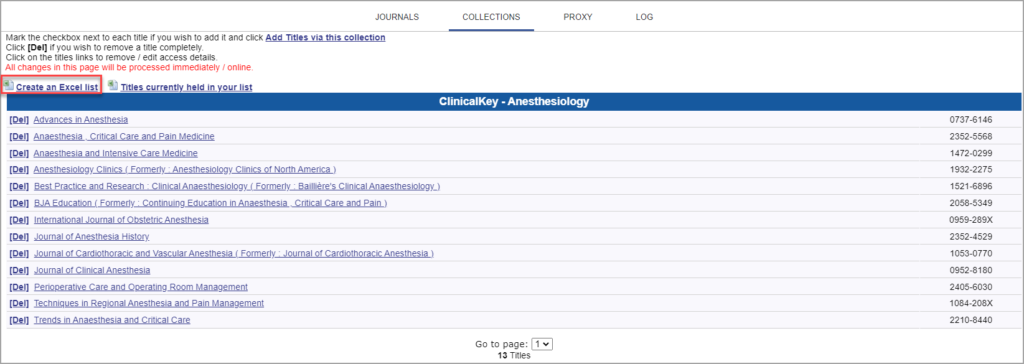This screenshot has width=1024, height=364.
Task: Click the ClinicalKey - Anesthesiology header
Action: coord(513,102)
